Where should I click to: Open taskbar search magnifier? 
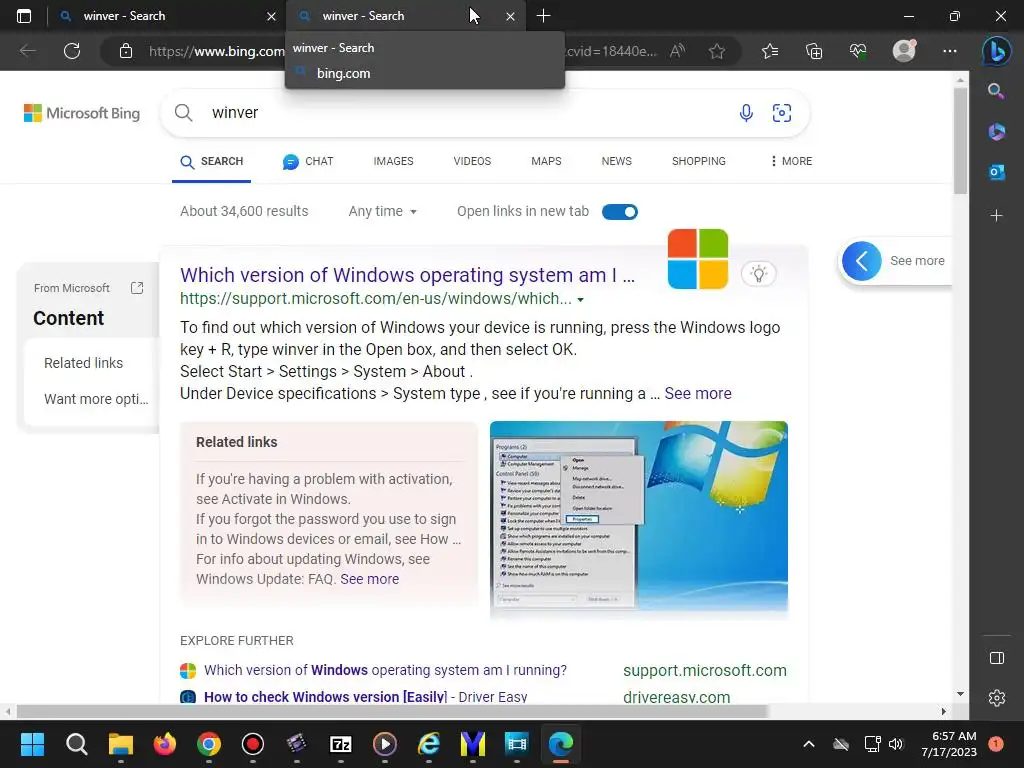click(76, 744)
